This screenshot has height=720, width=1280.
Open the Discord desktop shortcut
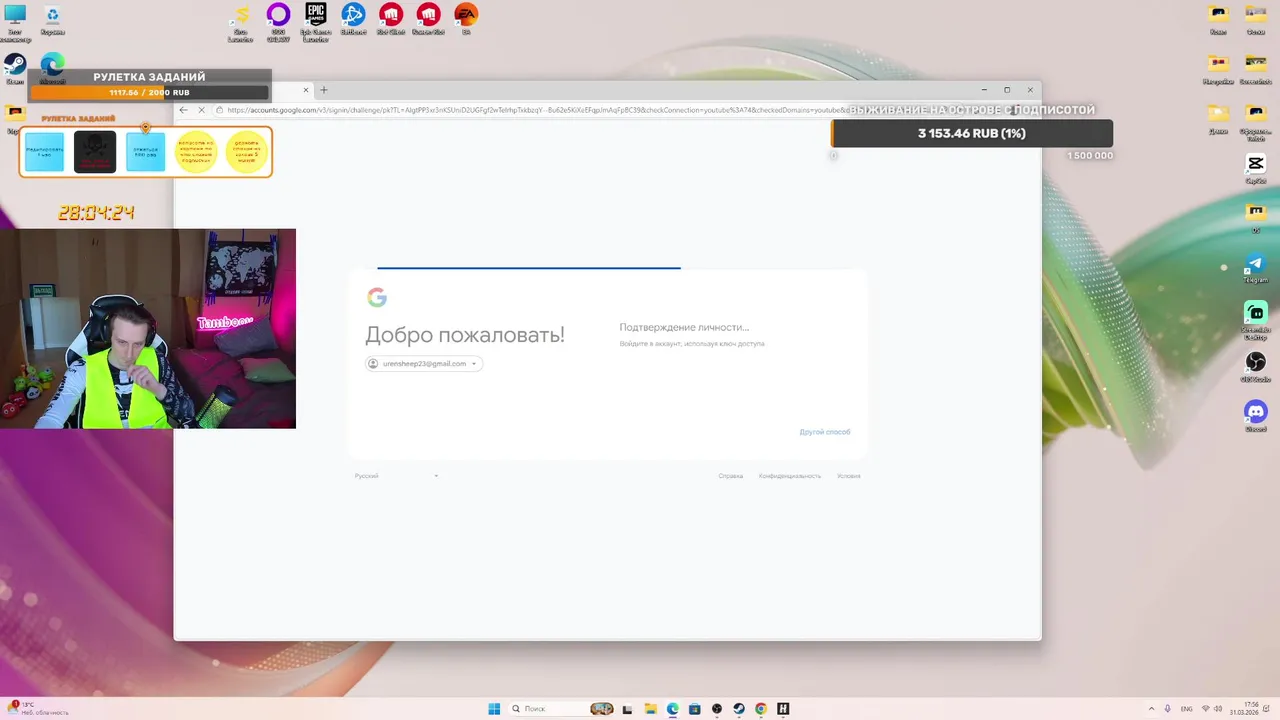point(1256,416)
